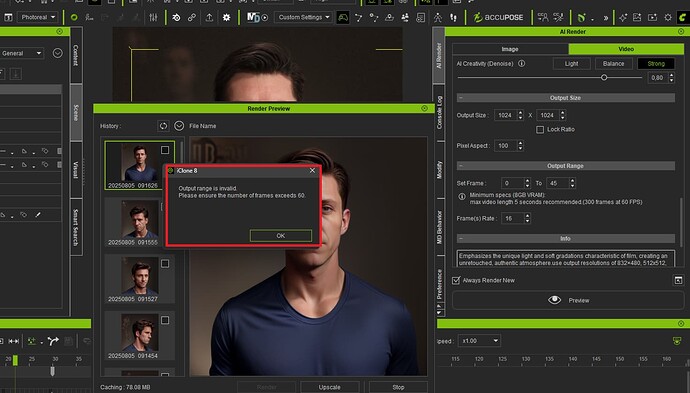Screen dimensions: 690x393
Task: Click the AI Creativity info icon
Action: (521, 63)
